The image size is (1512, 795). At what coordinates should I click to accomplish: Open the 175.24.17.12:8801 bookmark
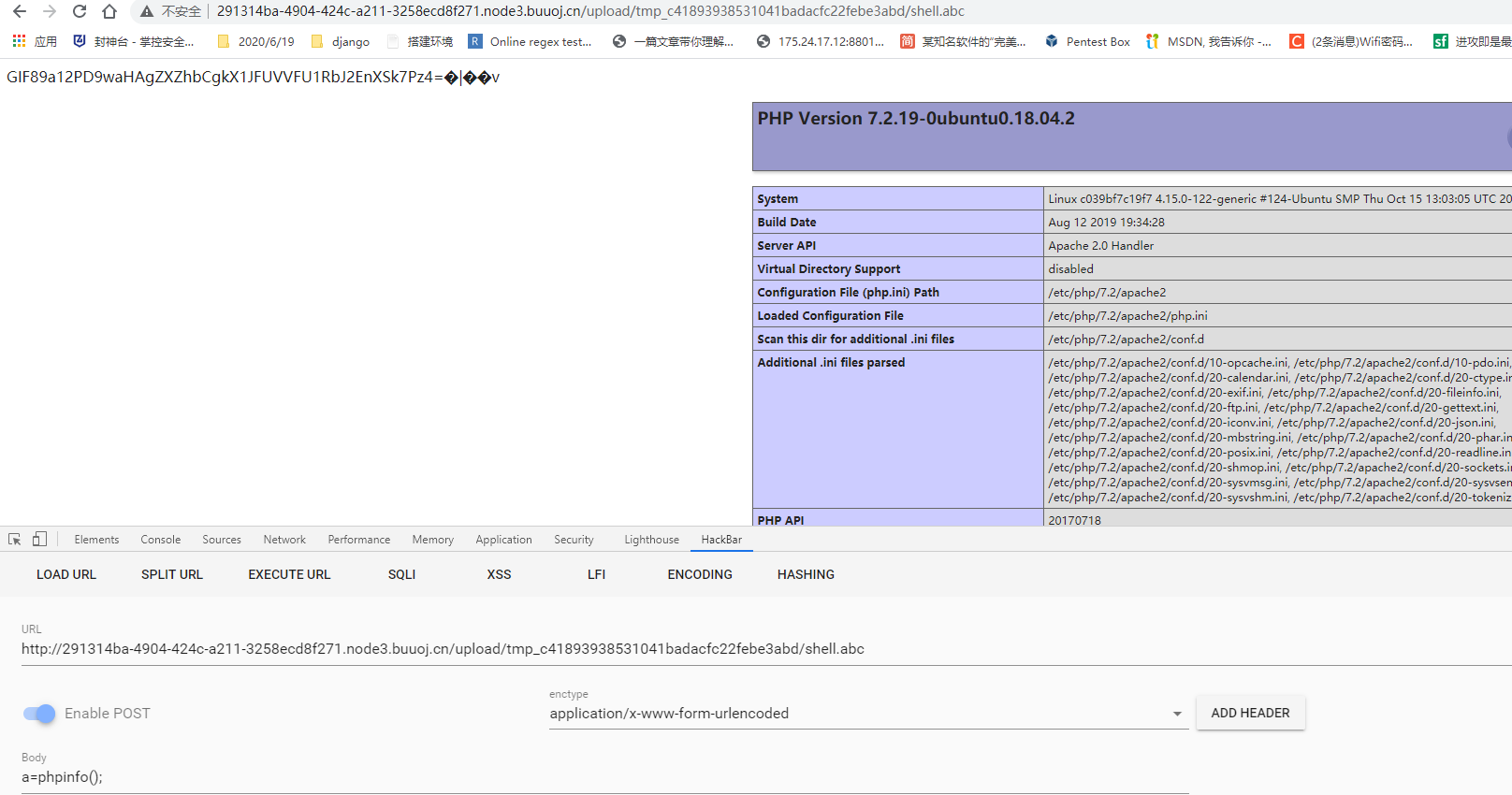(x=821, y=41)
